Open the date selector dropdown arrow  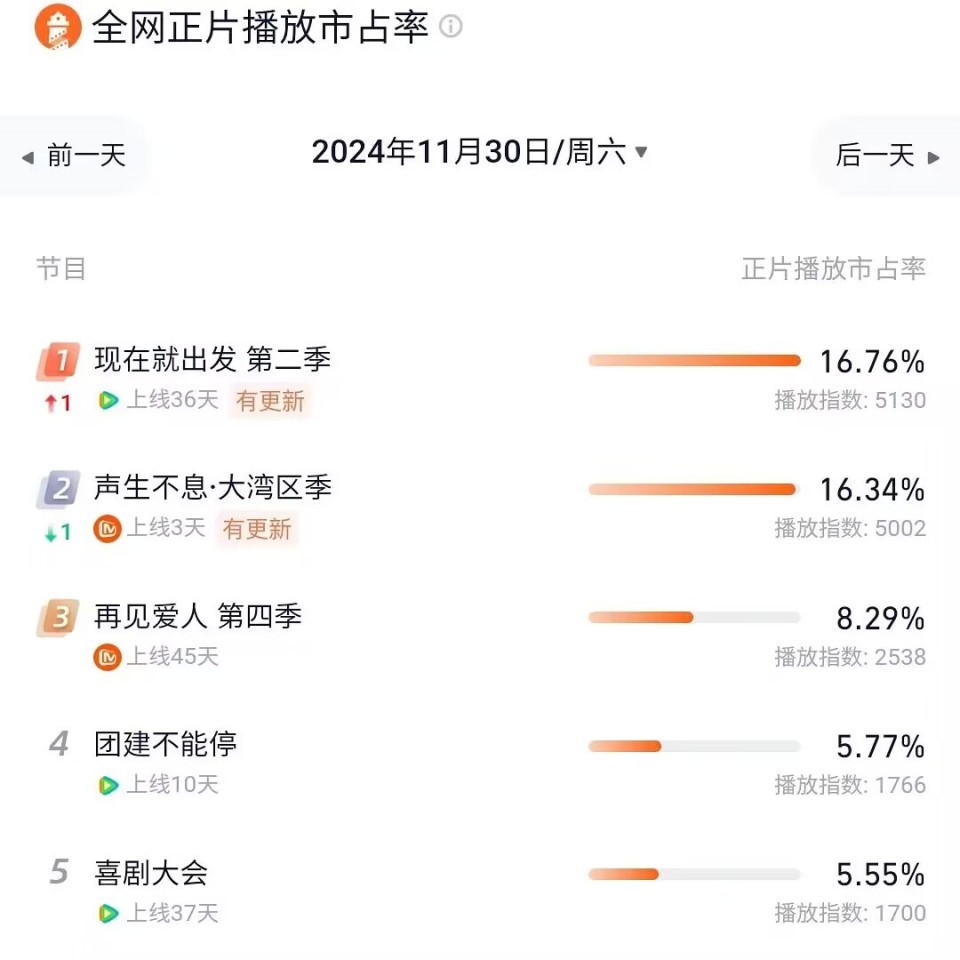click(640, 153)
